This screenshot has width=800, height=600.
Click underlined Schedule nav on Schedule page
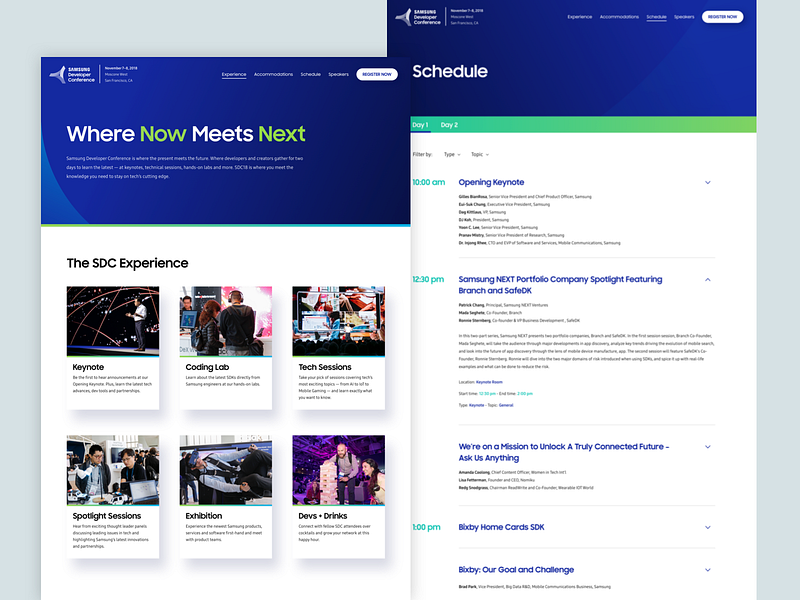(656, 17)
